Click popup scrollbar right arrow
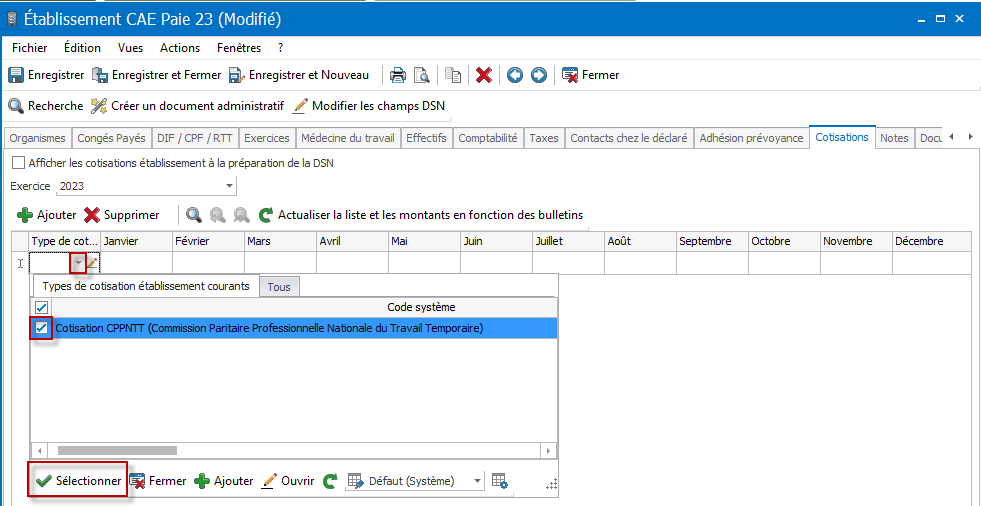Image resolution: width=981 pixels, height=506 pixels. [x=549, y=450]
